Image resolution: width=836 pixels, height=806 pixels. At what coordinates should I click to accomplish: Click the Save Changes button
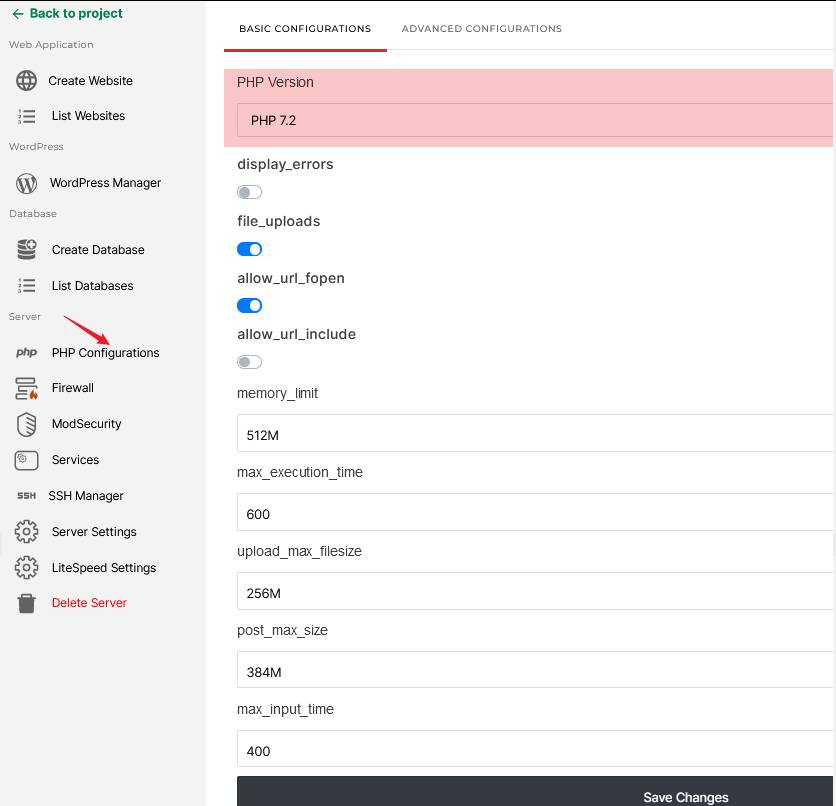tap(535, 792)
